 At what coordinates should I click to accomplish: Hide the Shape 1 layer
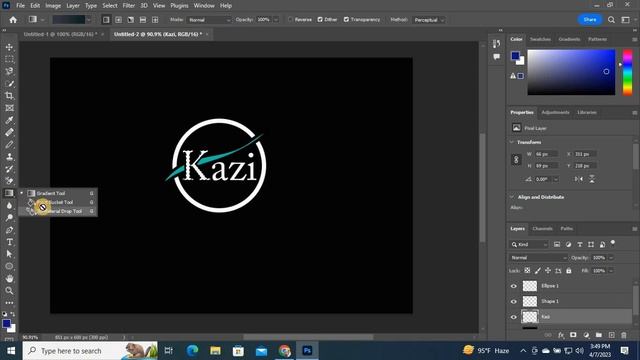tap(513, 302)
